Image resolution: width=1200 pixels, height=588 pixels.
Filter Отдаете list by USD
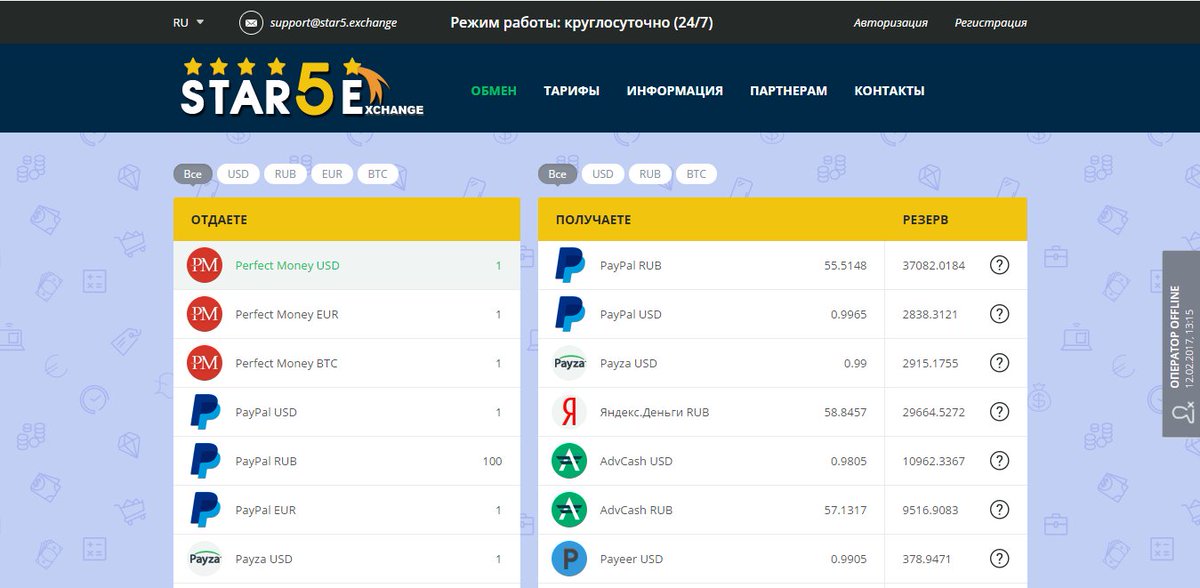coord(238,174)
